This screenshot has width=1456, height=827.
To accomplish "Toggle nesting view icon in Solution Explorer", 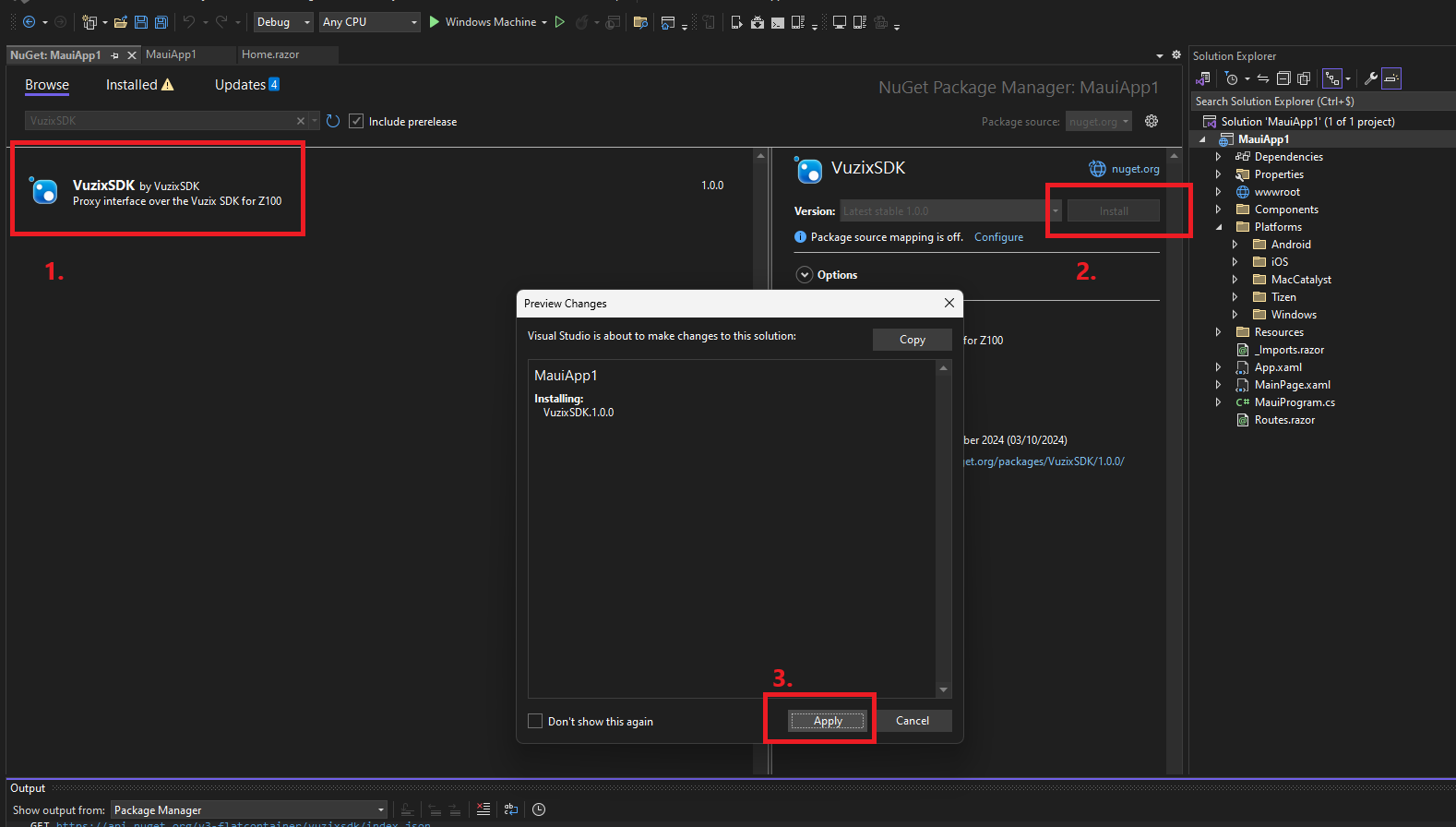I will tap(1331, 78).
